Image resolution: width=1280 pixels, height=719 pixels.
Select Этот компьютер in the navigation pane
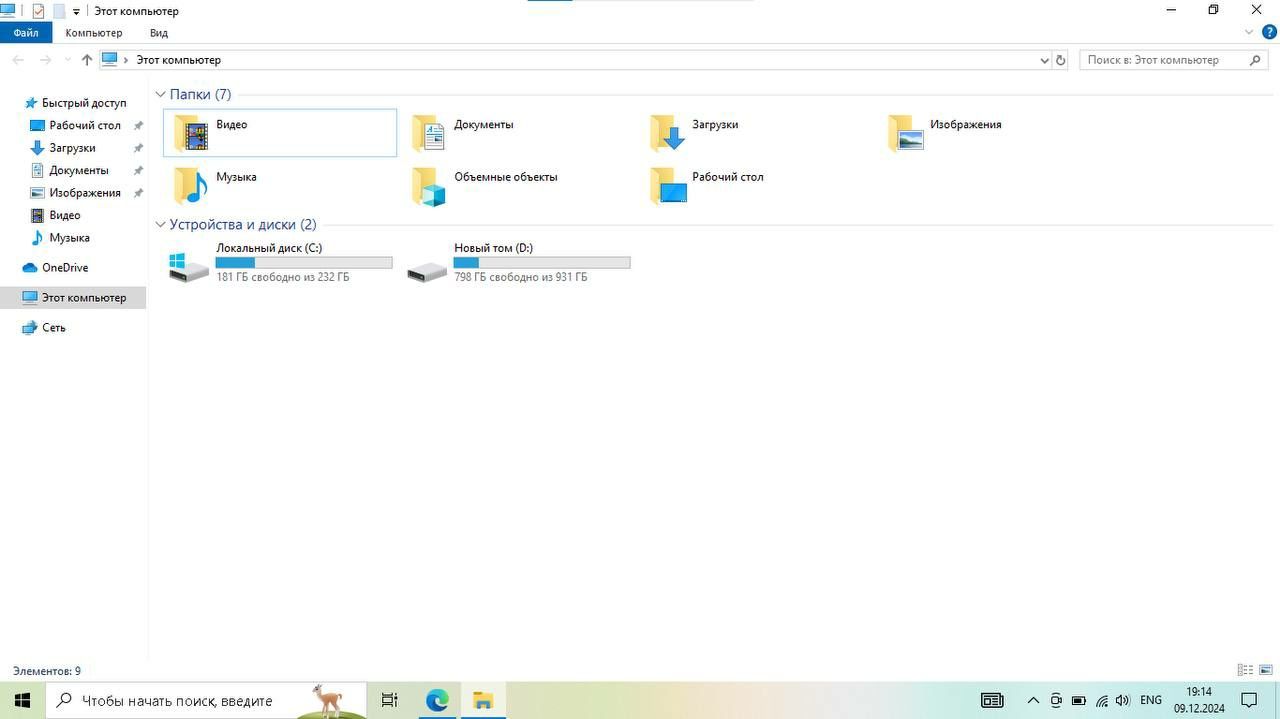(74, 298)
